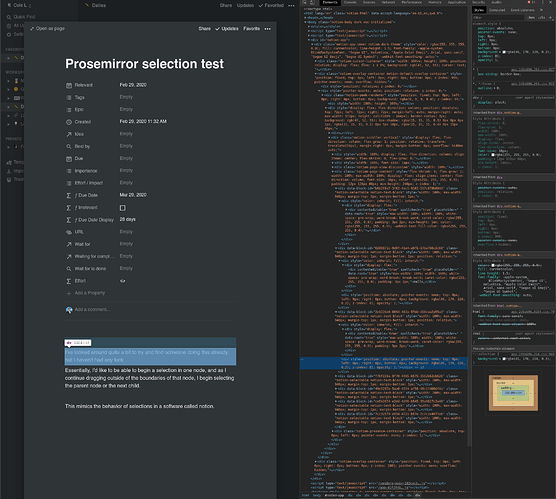Switch to the Console tab in DevTools
The image size is (556, 499).
[x=350, y=2]
